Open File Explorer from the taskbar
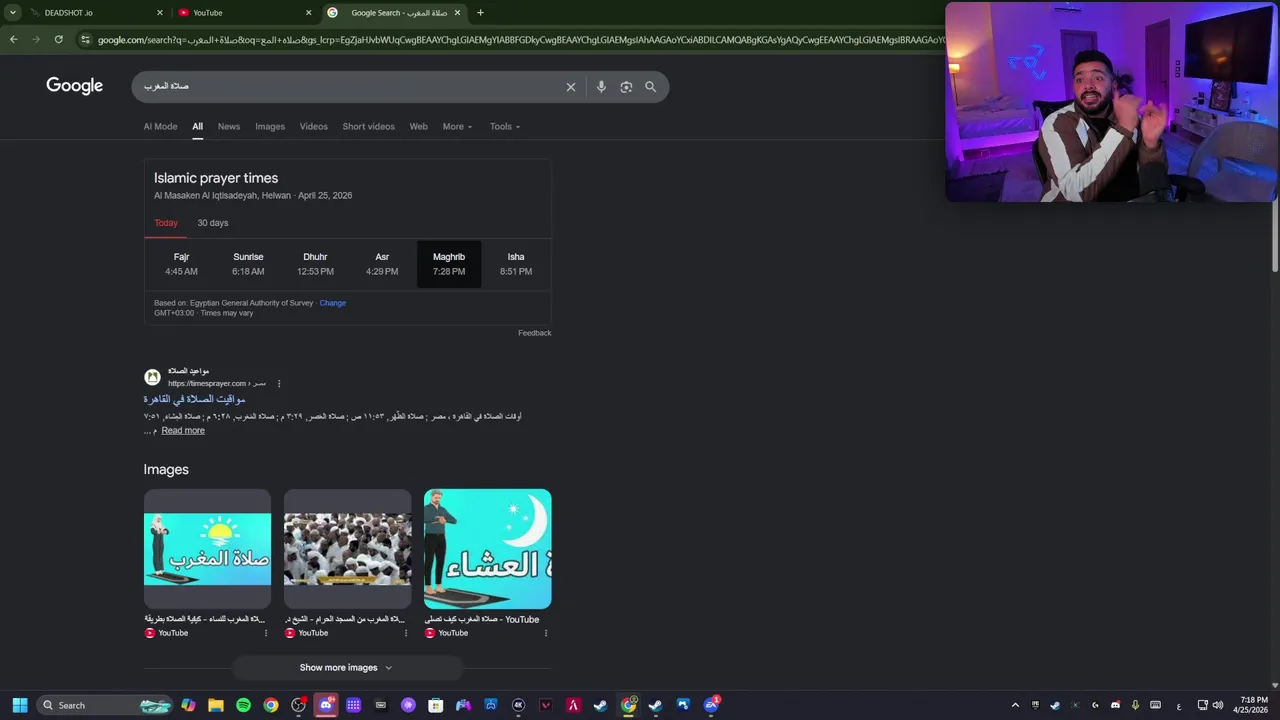 216,705
